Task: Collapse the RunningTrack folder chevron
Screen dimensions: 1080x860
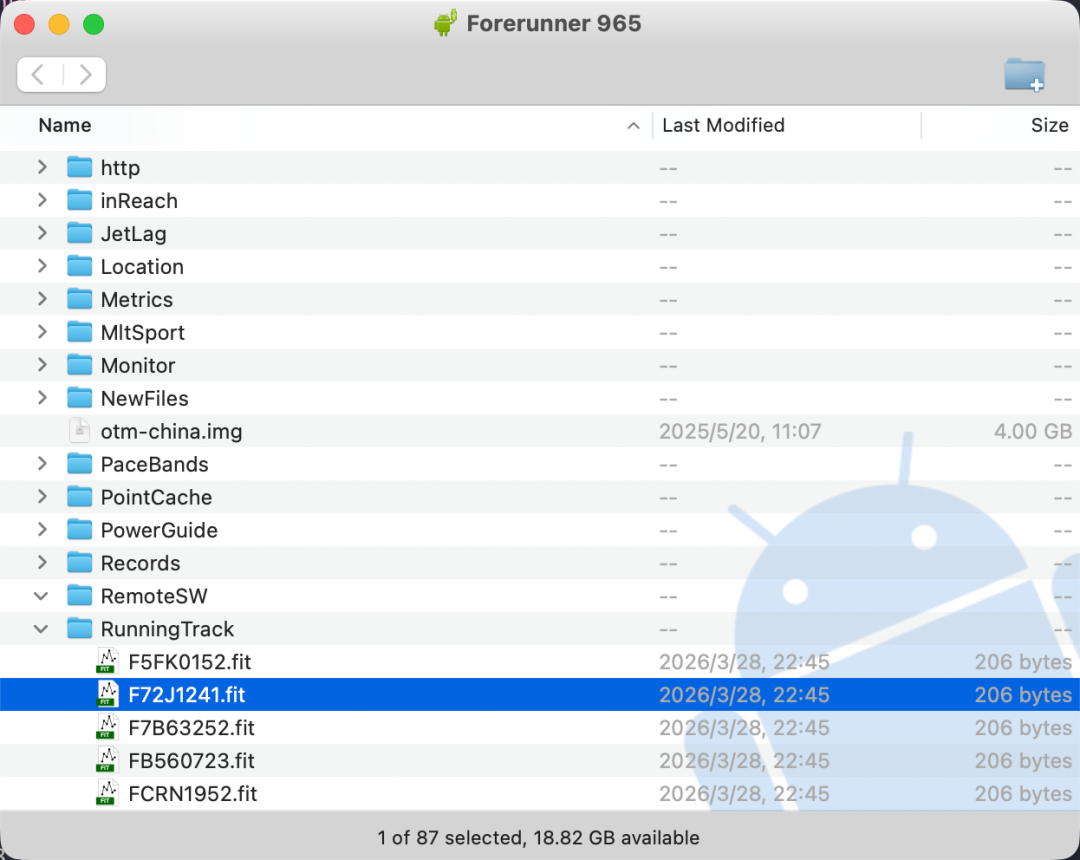Action: [41, 629]
